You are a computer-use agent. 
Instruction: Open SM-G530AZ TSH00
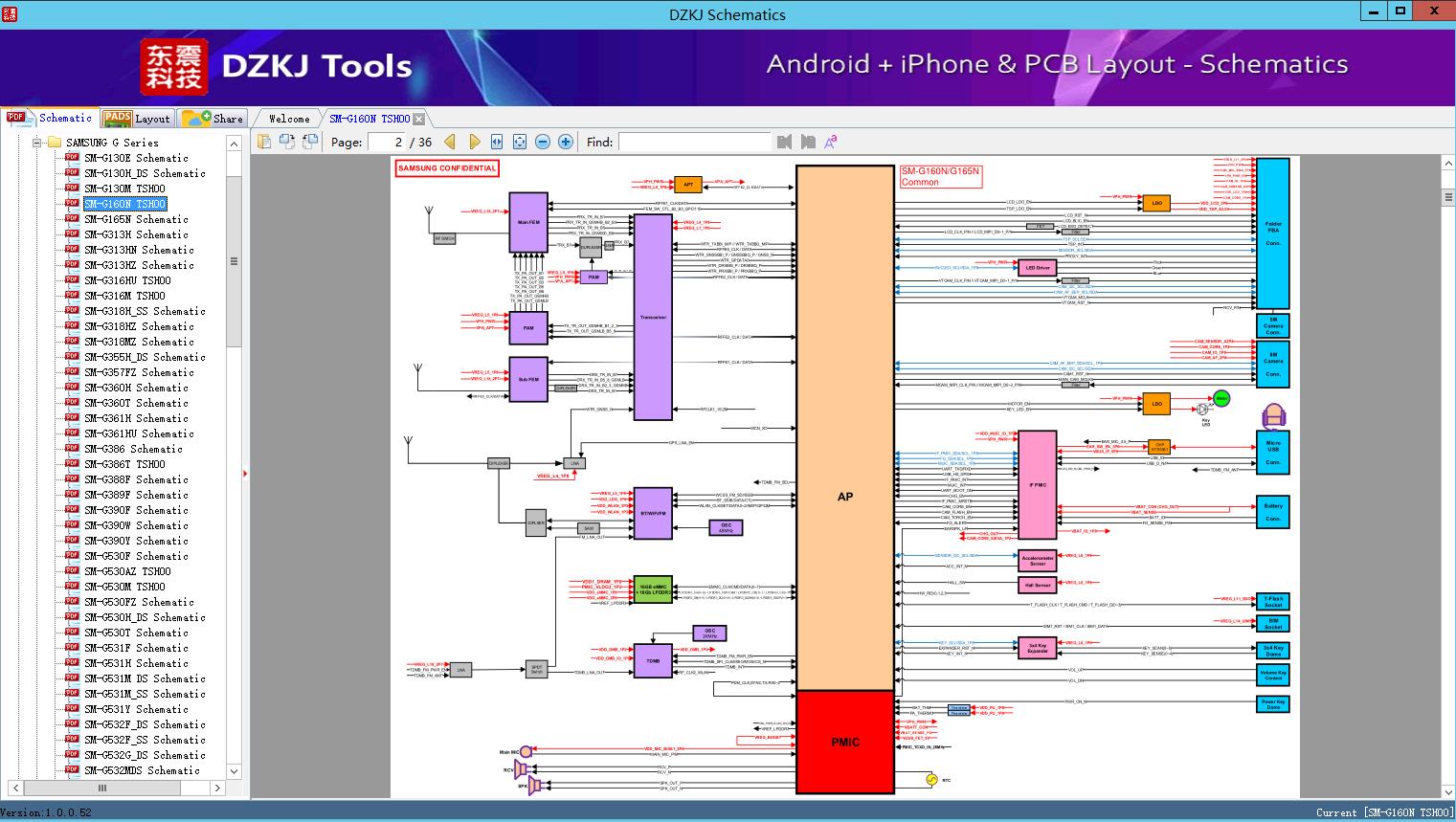(x=127, y=571)
